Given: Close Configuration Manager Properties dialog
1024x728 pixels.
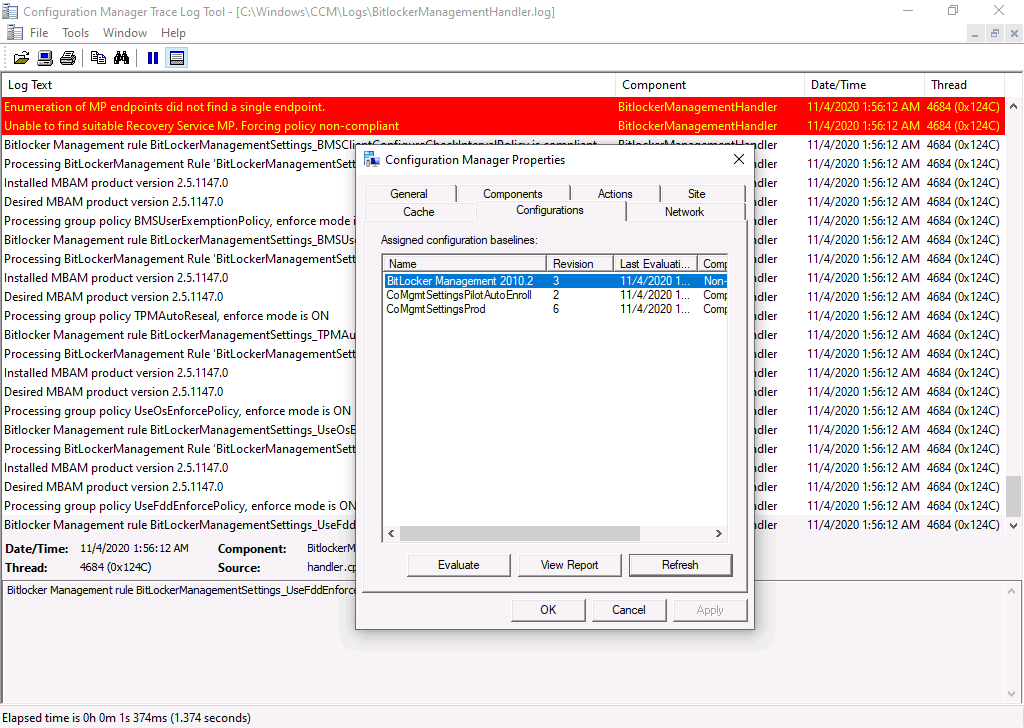Looking at the screenshot, I should 739,159.
